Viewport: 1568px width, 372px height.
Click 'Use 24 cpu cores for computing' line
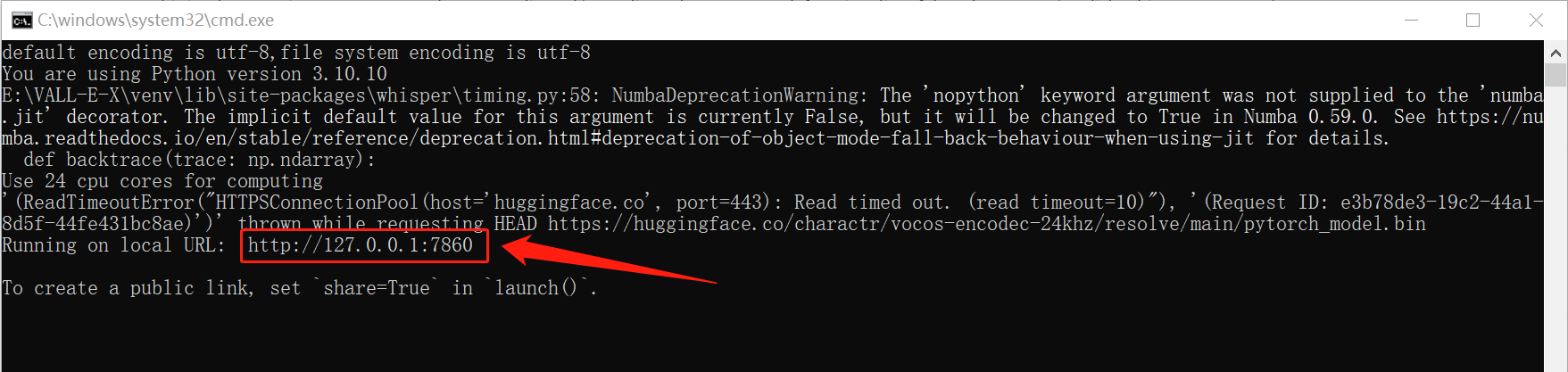tap(162, 181)
